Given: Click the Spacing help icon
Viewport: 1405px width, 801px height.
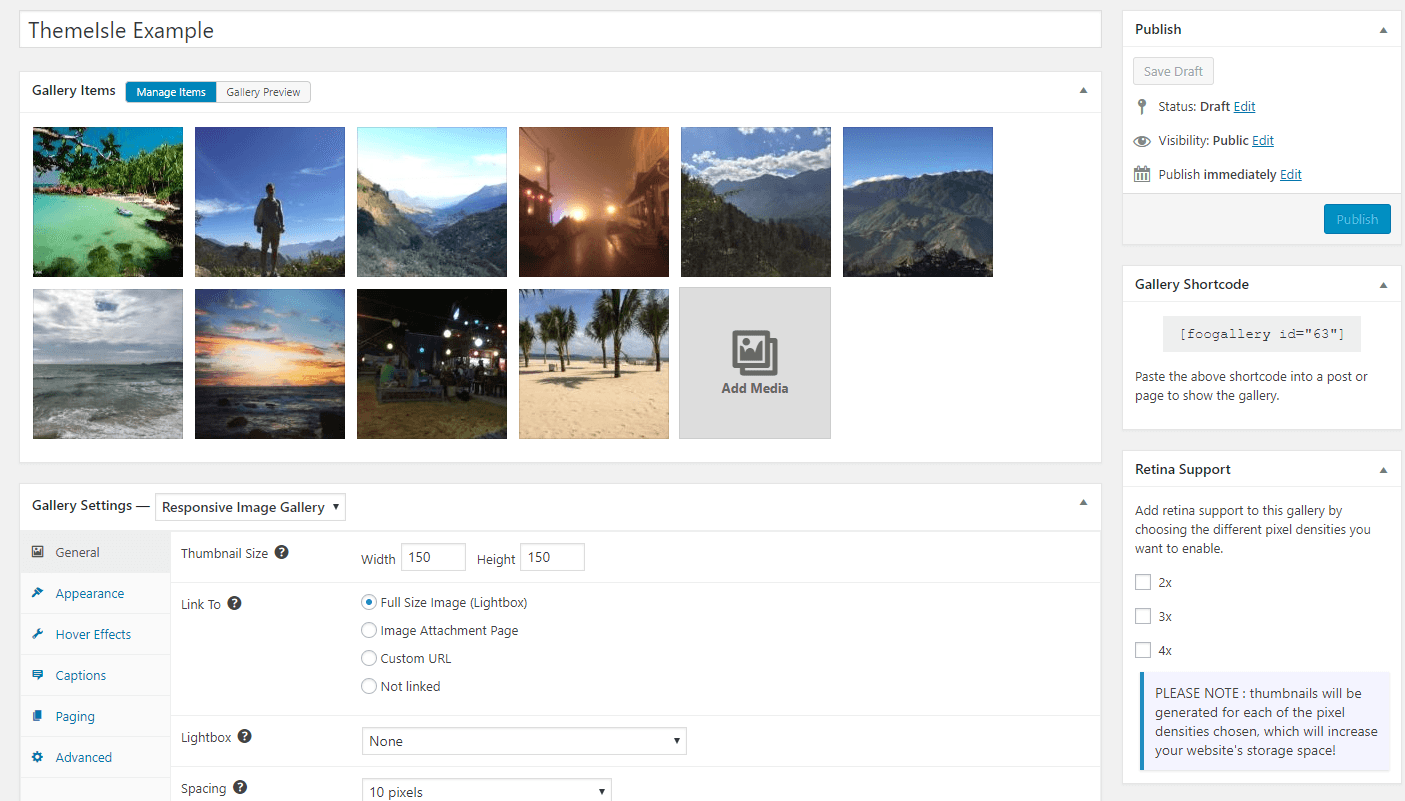Looking at the screenshot, I should click(x=240, y=787).
